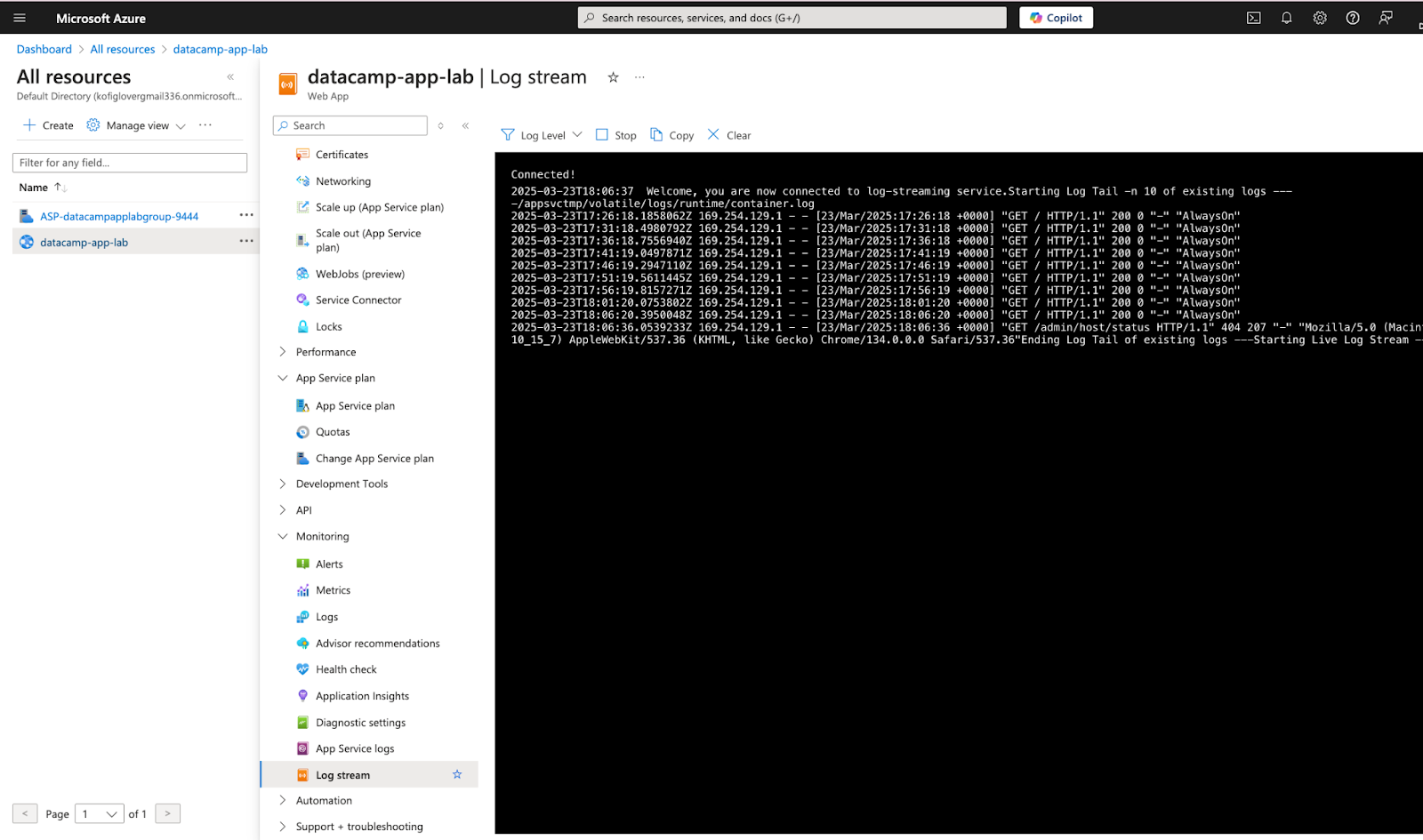This screenshot has height=840, width=1423.
Task: Collapse the resource menu sidebar
Action: (465, 125)
